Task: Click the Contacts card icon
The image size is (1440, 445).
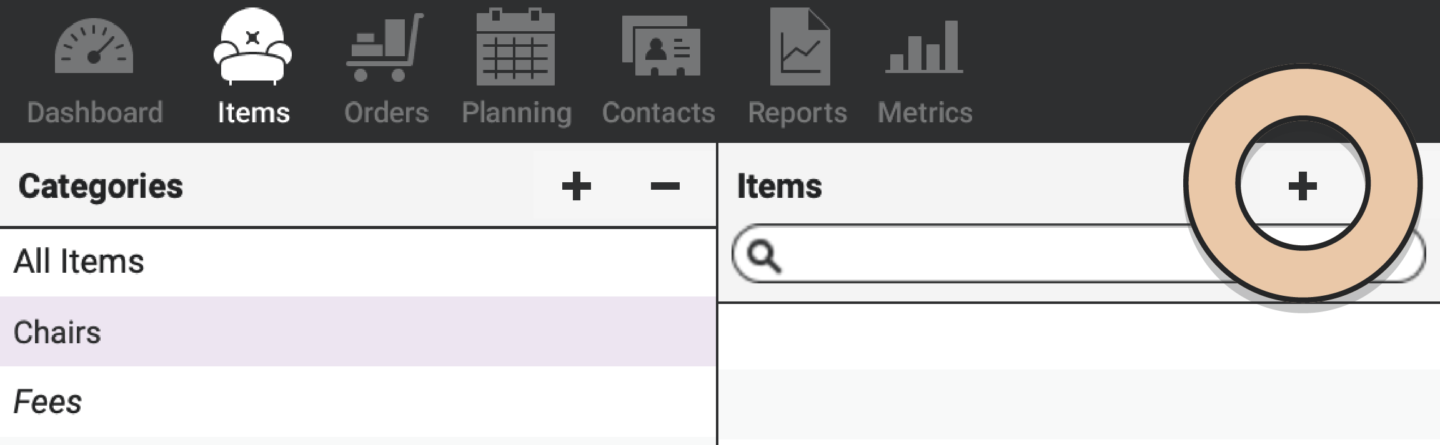Action: [658, 48]
